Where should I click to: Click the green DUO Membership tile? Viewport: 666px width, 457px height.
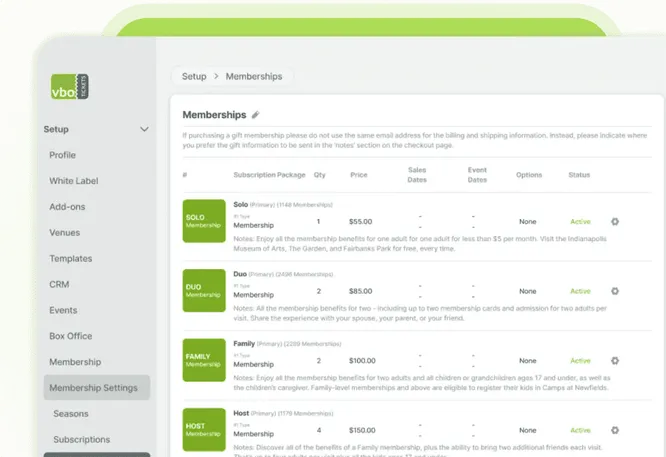tap(204, 291)
